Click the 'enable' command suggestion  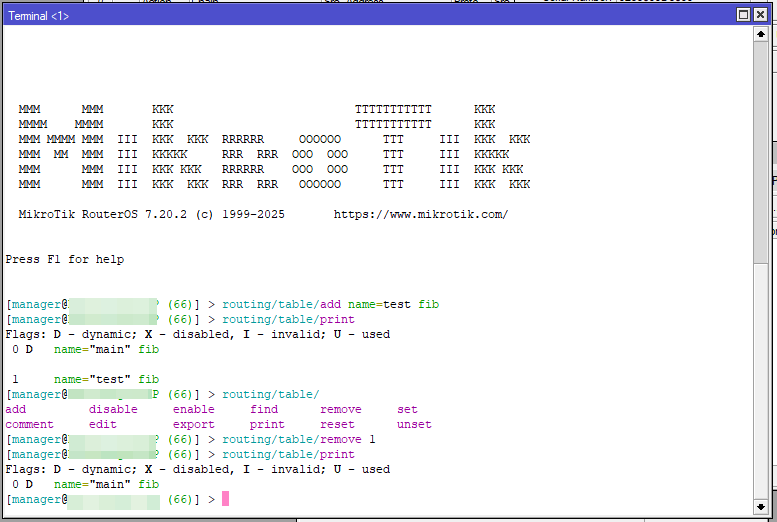(193, 409)
